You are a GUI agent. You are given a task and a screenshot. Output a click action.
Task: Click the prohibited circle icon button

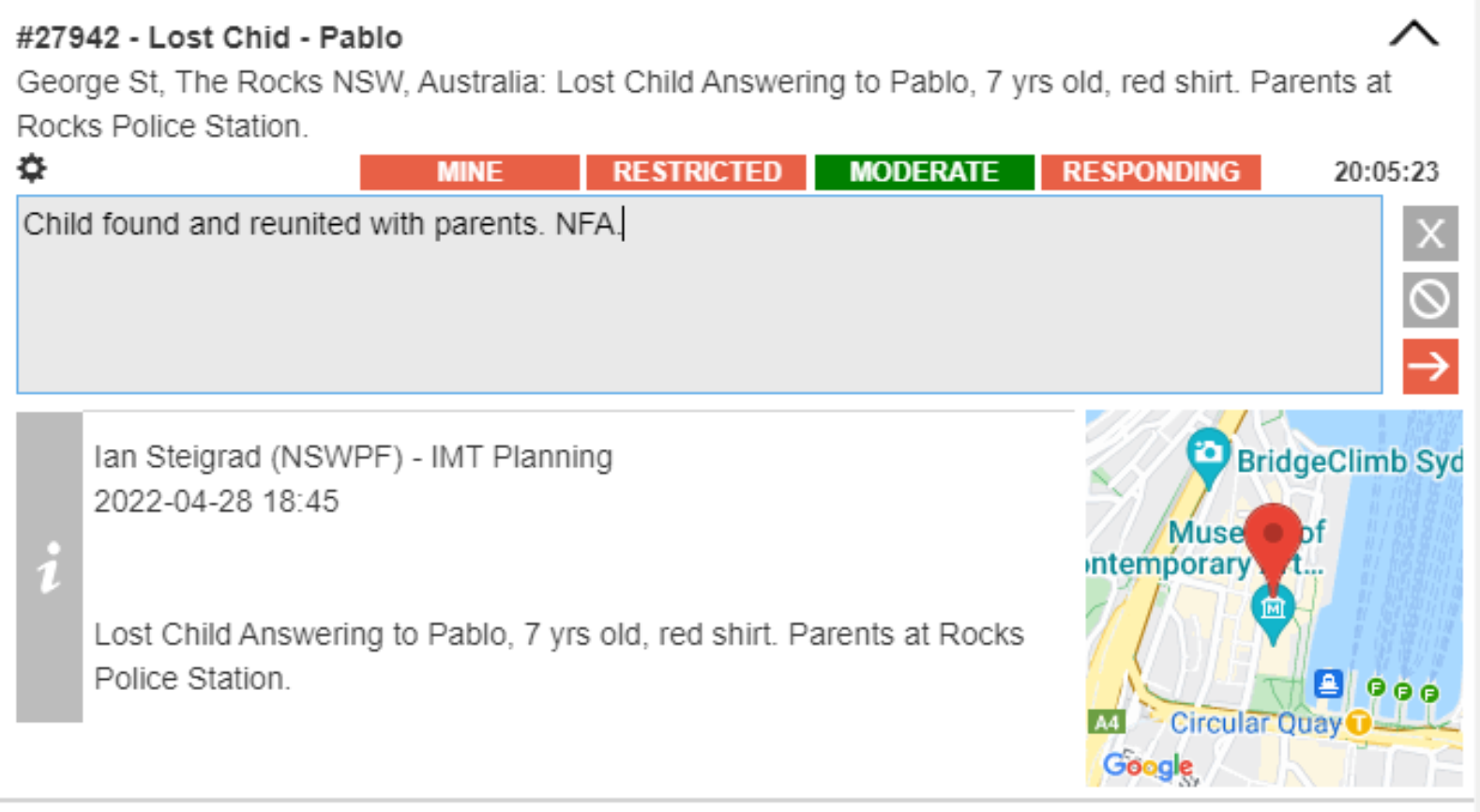coord(1429,300)
